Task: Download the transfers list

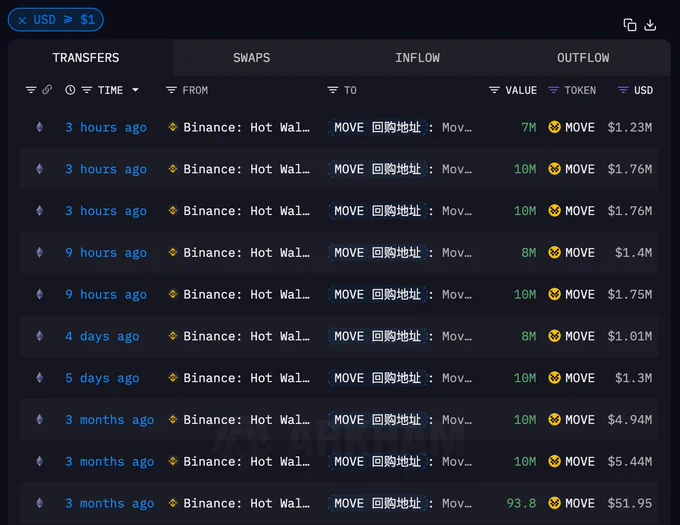Action: coord(650,25)
